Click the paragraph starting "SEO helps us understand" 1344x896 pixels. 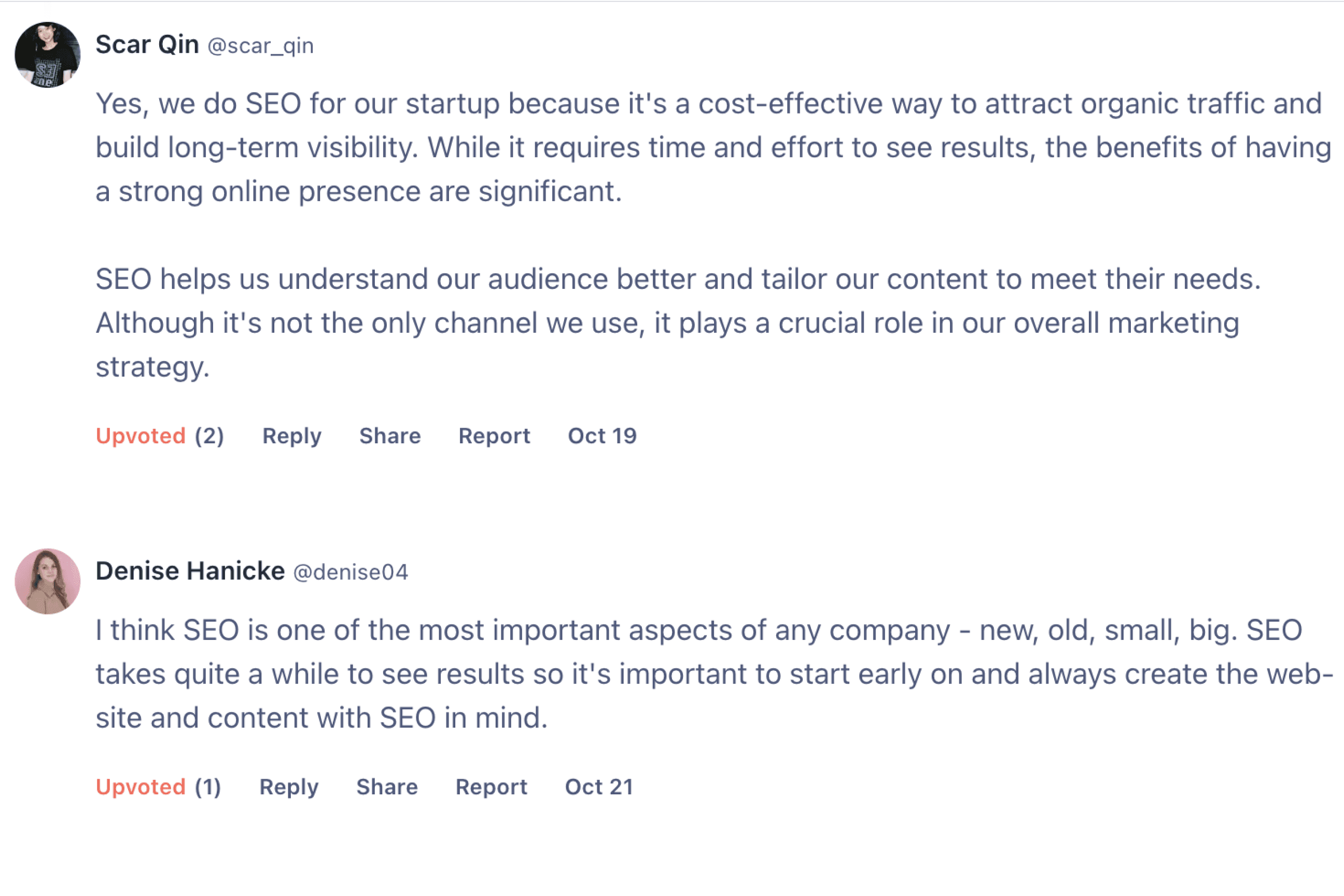tap(674, 323)
